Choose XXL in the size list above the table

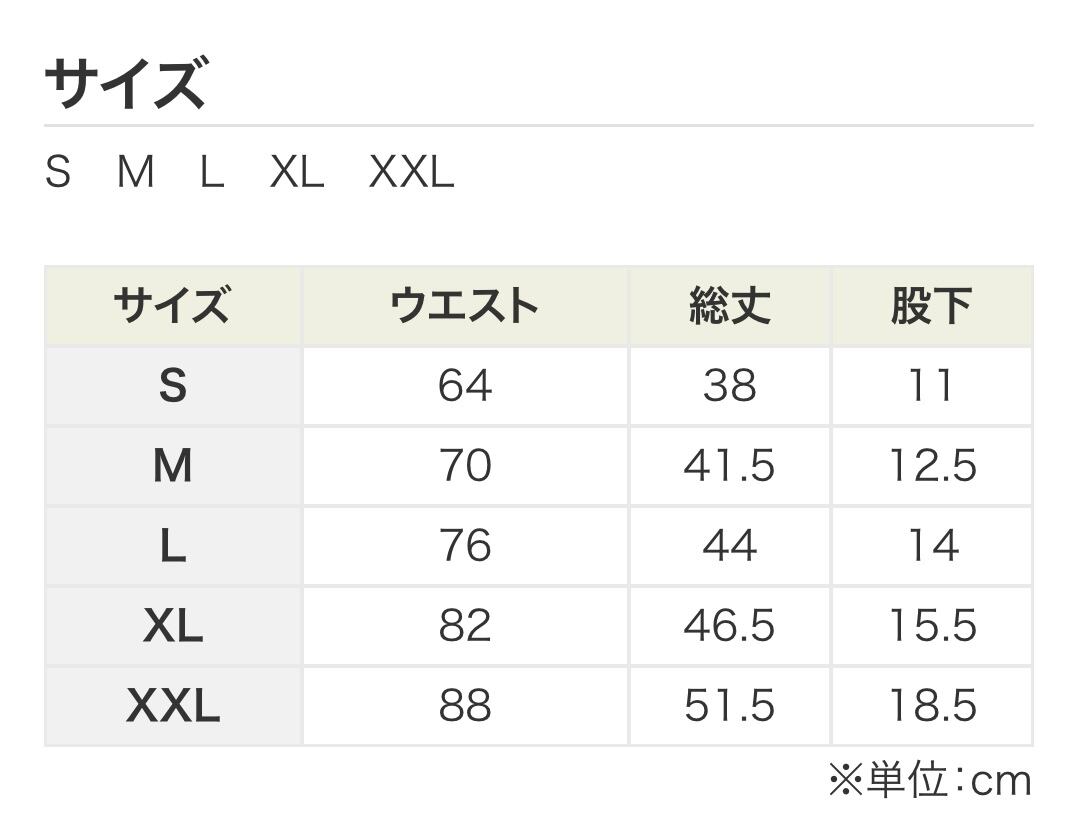pyautogui.click(x=411, y=173)
